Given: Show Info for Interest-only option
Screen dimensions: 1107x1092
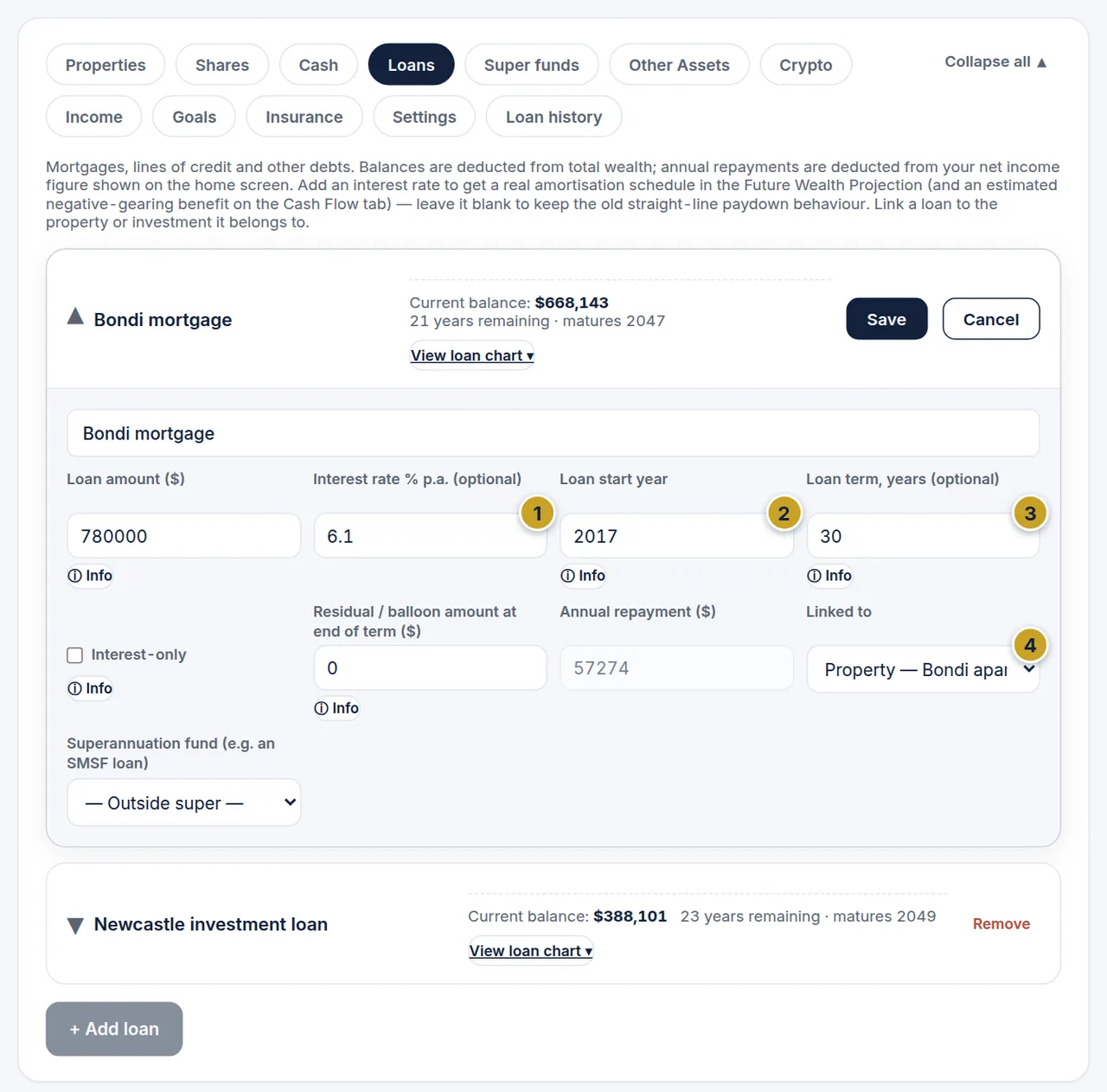Looking at the screenshot, I should pyautogui.click(x=90, y=688).
